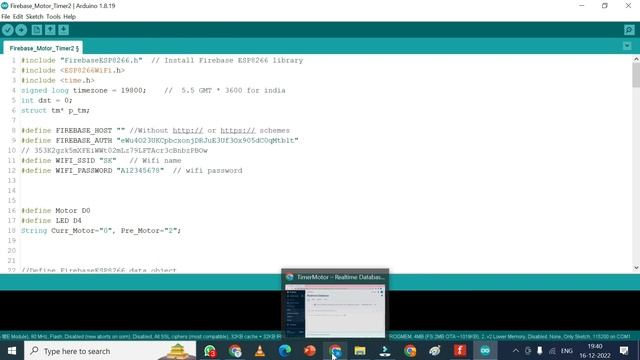Click '#define LED D4' line
Image resolution: width=640 pixels, height=360 pixels.
pos(51,220)
